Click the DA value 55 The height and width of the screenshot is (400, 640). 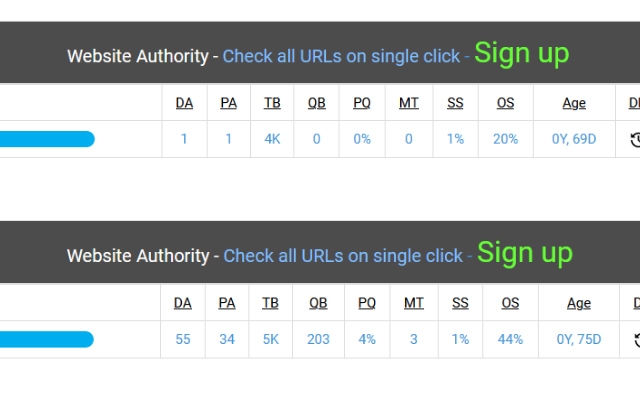pyautogui.click(x=183, y=339)
